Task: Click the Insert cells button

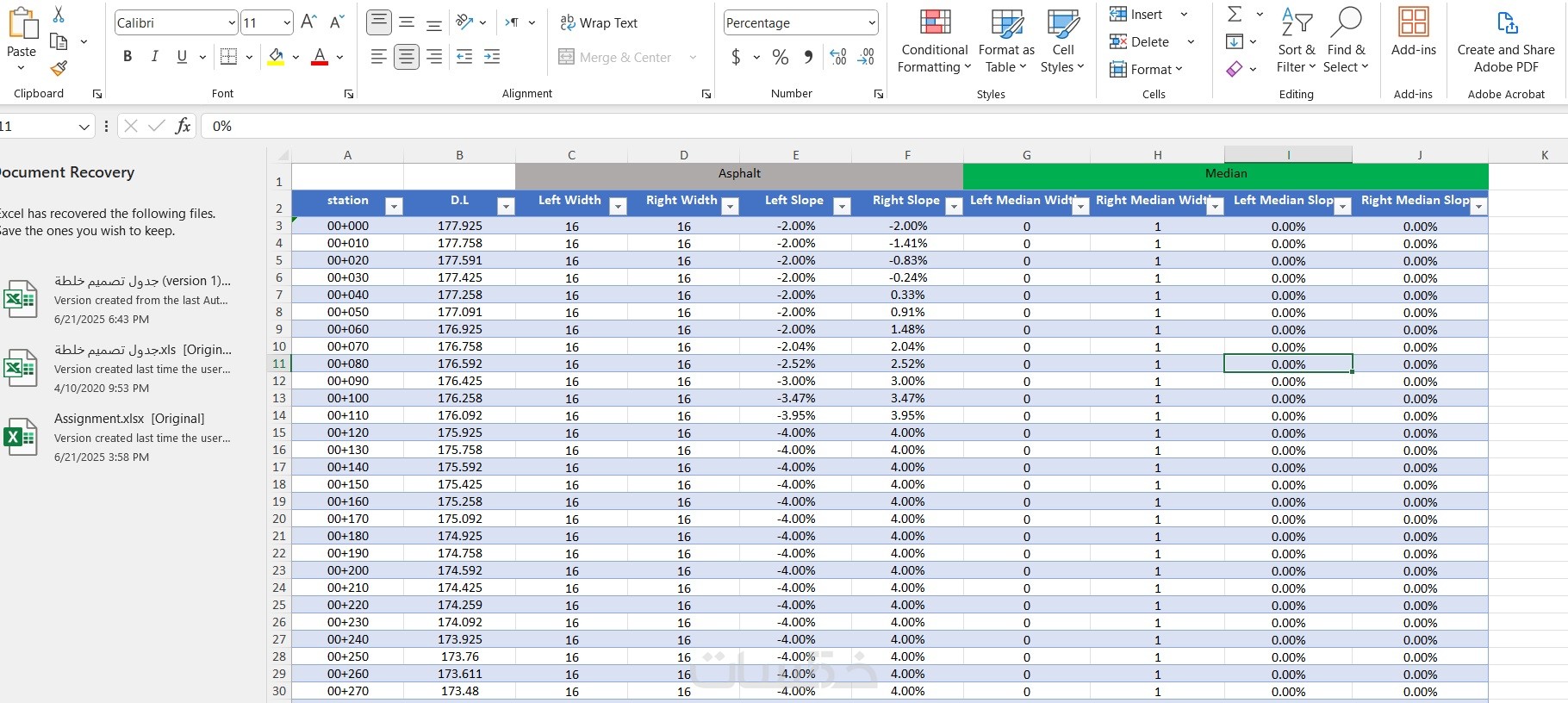Action: (x=1137, y=14)
